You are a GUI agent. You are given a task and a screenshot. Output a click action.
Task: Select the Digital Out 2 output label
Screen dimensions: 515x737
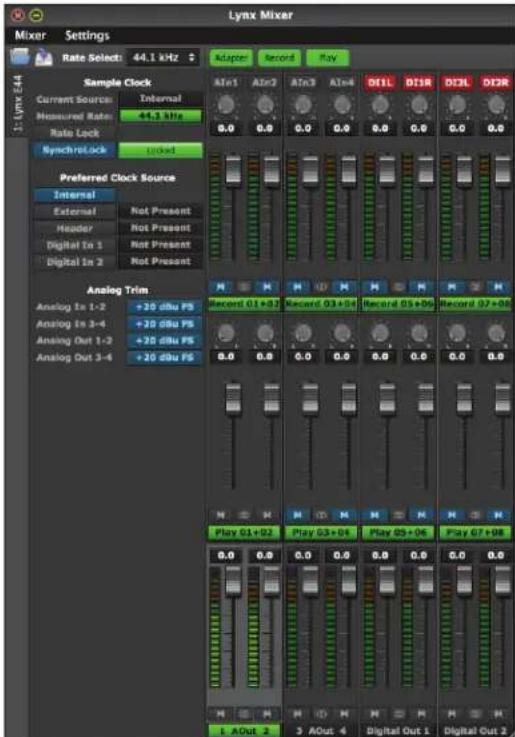(475, 731)
